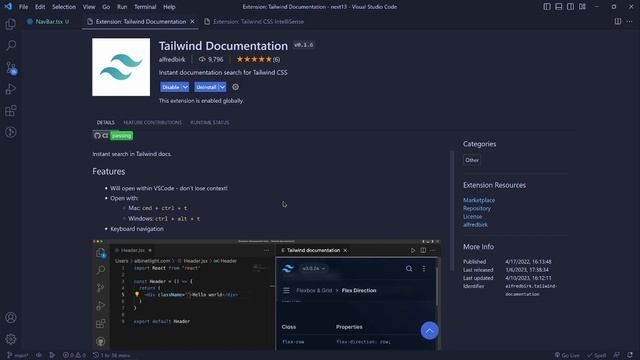Click the Tailwind extension logo image

tap(121, 67)
